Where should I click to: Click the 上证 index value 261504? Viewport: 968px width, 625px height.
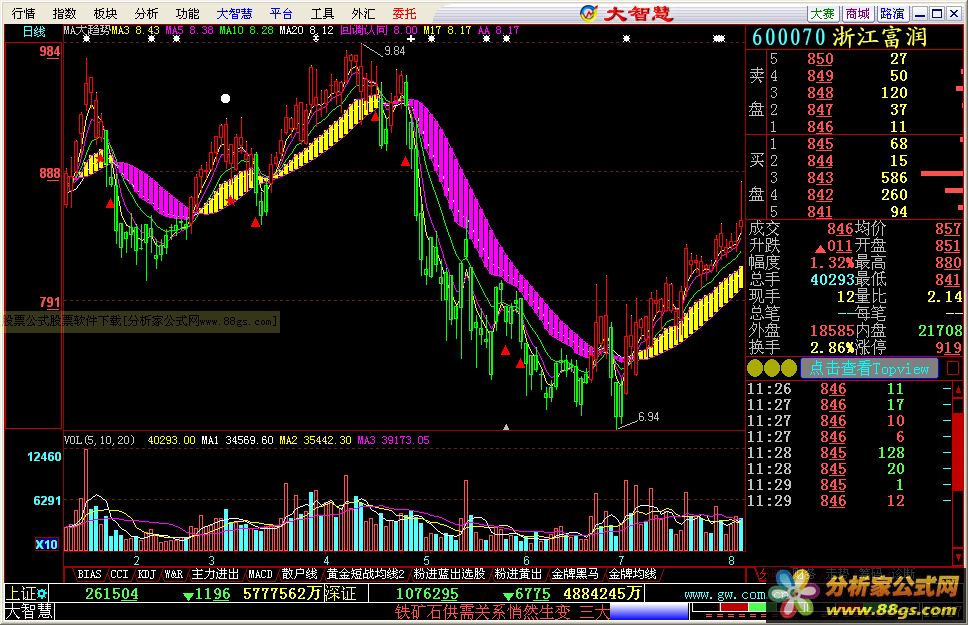(x=112, y=594)
